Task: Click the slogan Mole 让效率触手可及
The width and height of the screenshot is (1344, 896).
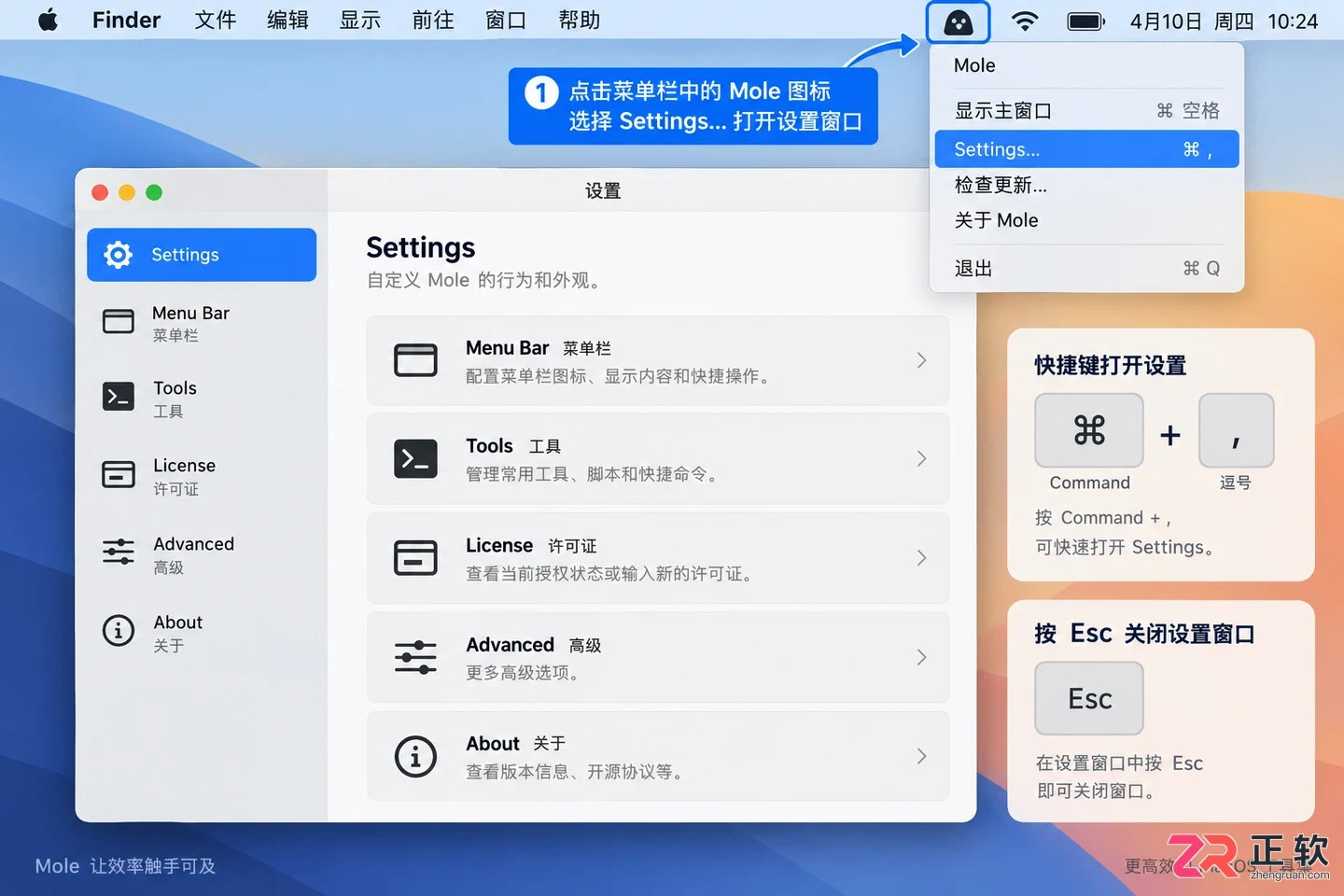Action: [125, 866]
